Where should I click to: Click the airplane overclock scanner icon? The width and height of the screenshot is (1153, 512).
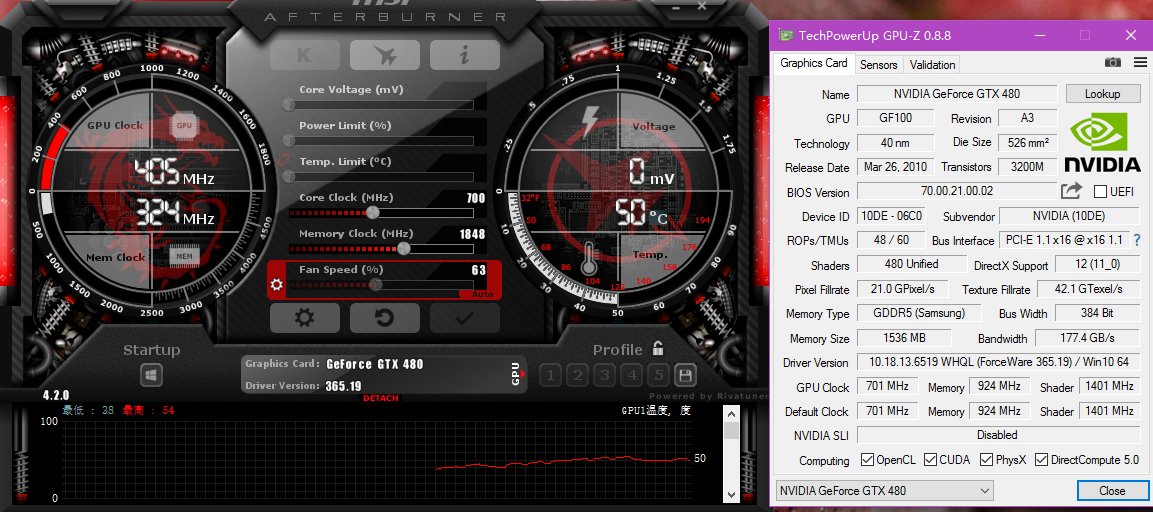[385, 55]
